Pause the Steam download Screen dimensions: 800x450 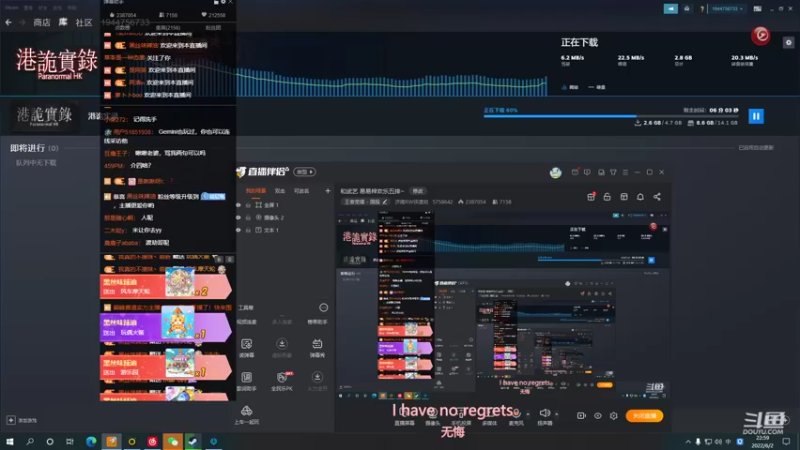point(756,116)
